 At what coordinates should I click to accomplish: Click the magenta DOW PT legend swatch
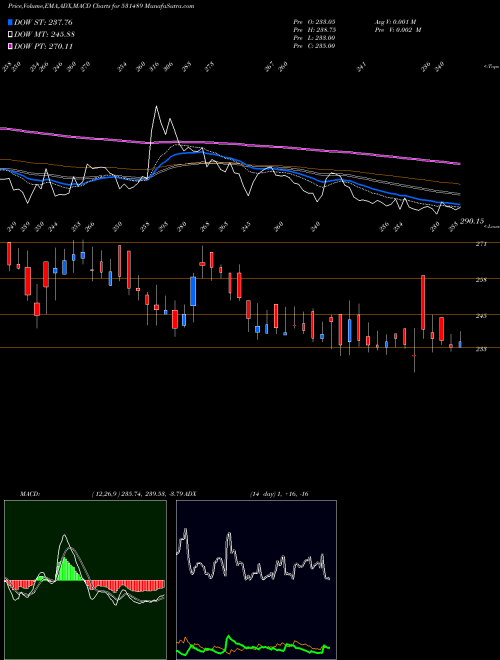point(10,46)
